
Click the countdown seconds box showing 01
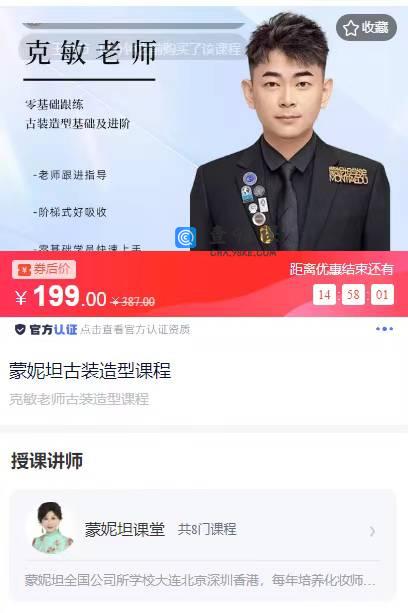[382, 294]
